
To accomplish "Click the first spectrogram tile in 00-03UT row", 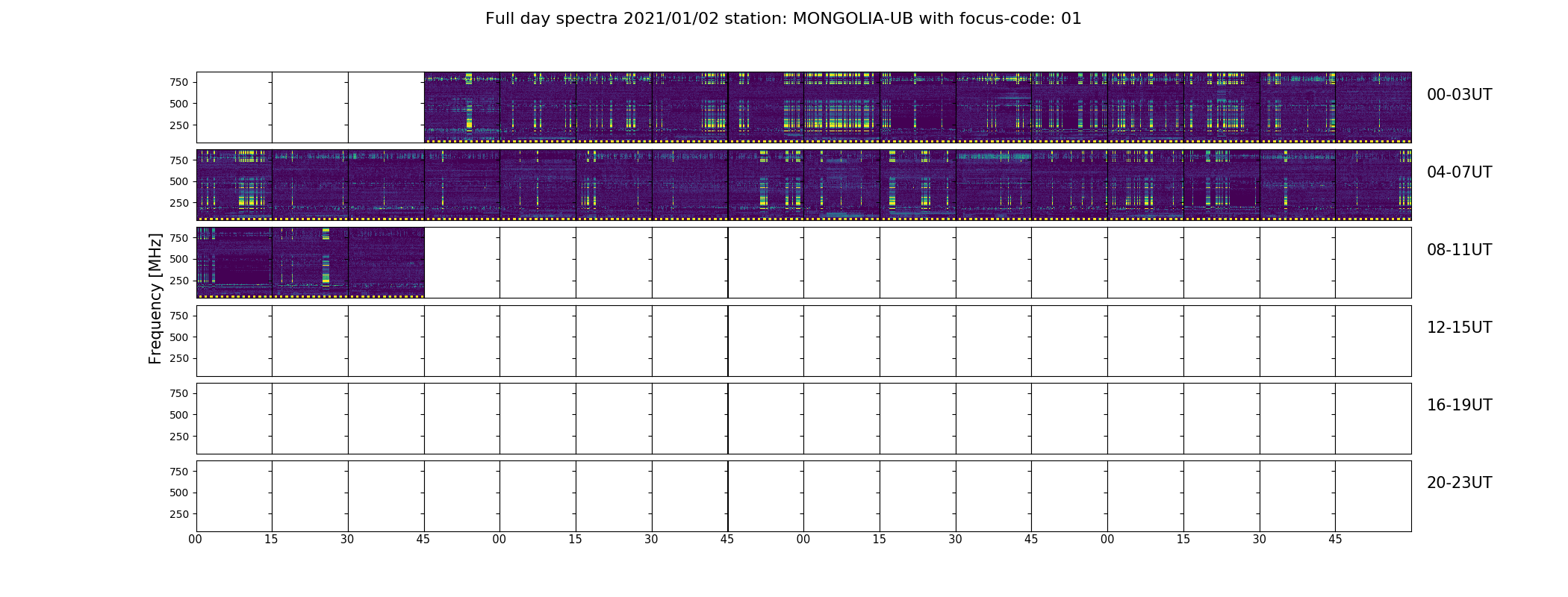I will (462, 107).
